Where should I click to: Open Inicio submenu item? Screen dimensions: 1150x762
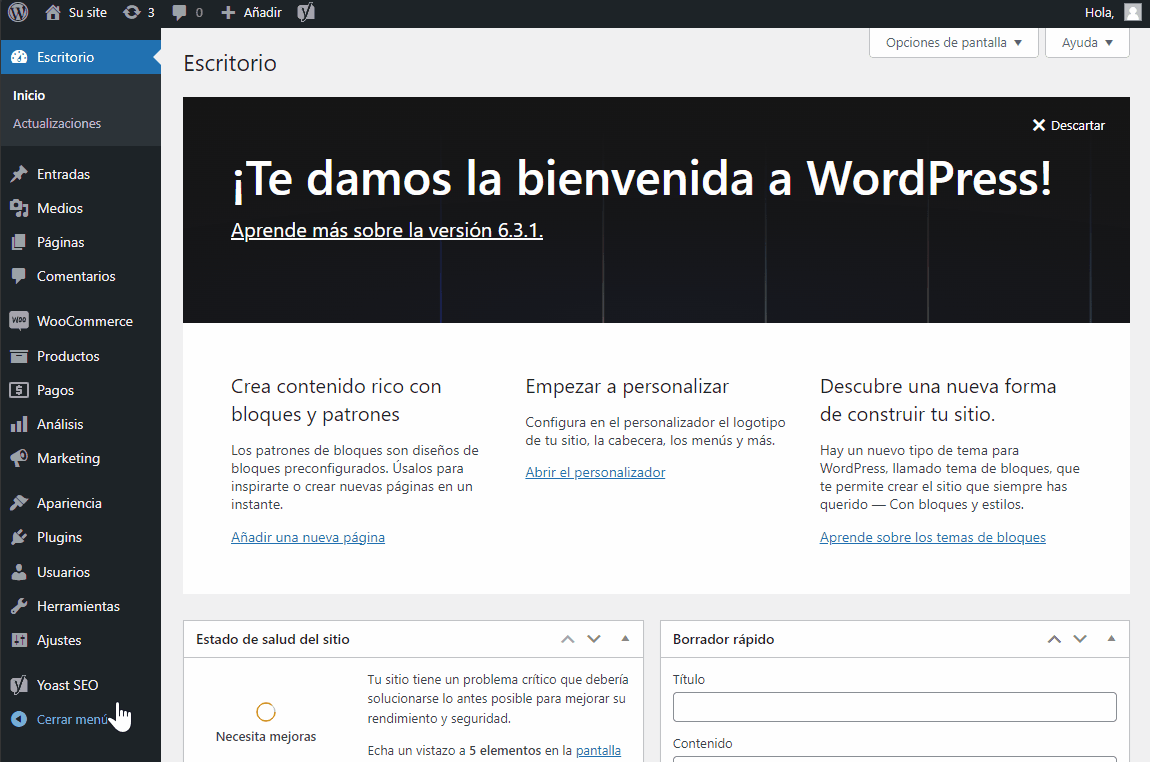coord(29,95)
